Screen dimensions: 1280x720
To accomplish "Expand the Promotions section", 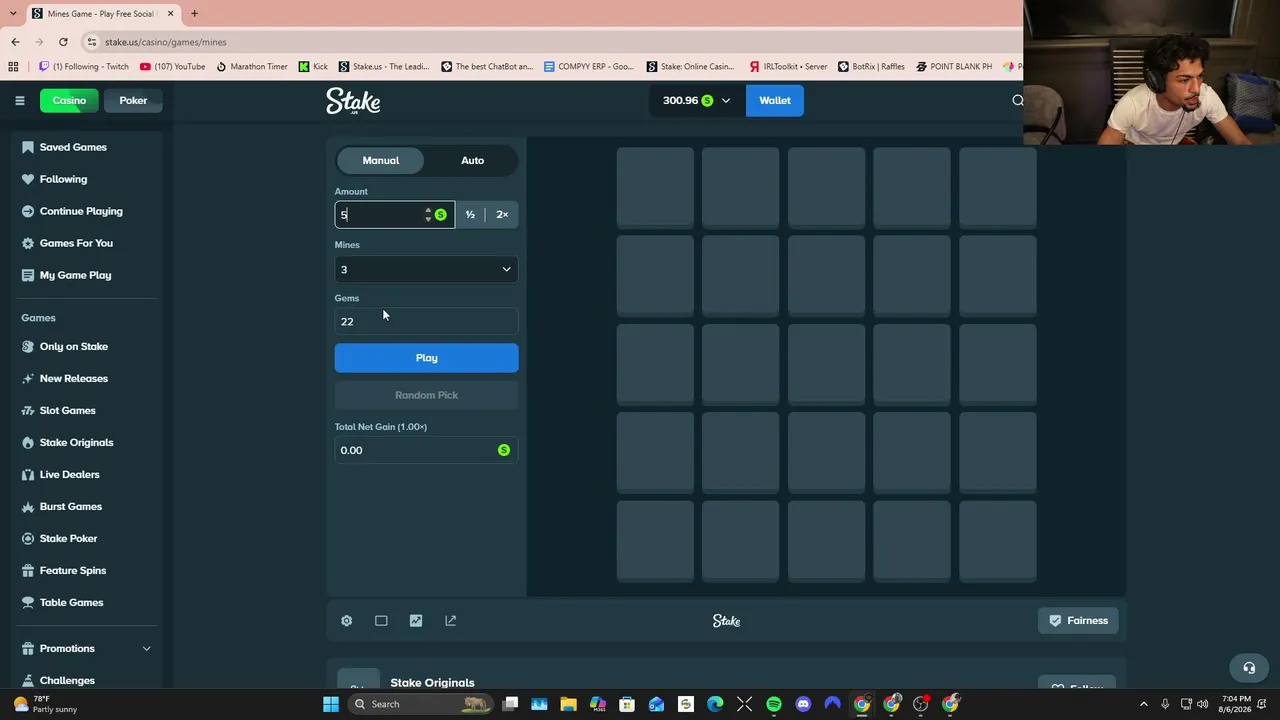I will click(85, 648).
